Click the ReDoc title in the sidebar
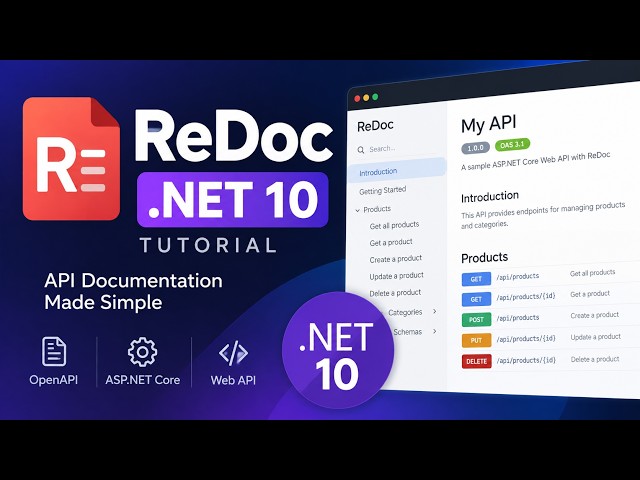 (x=375, y=126)
